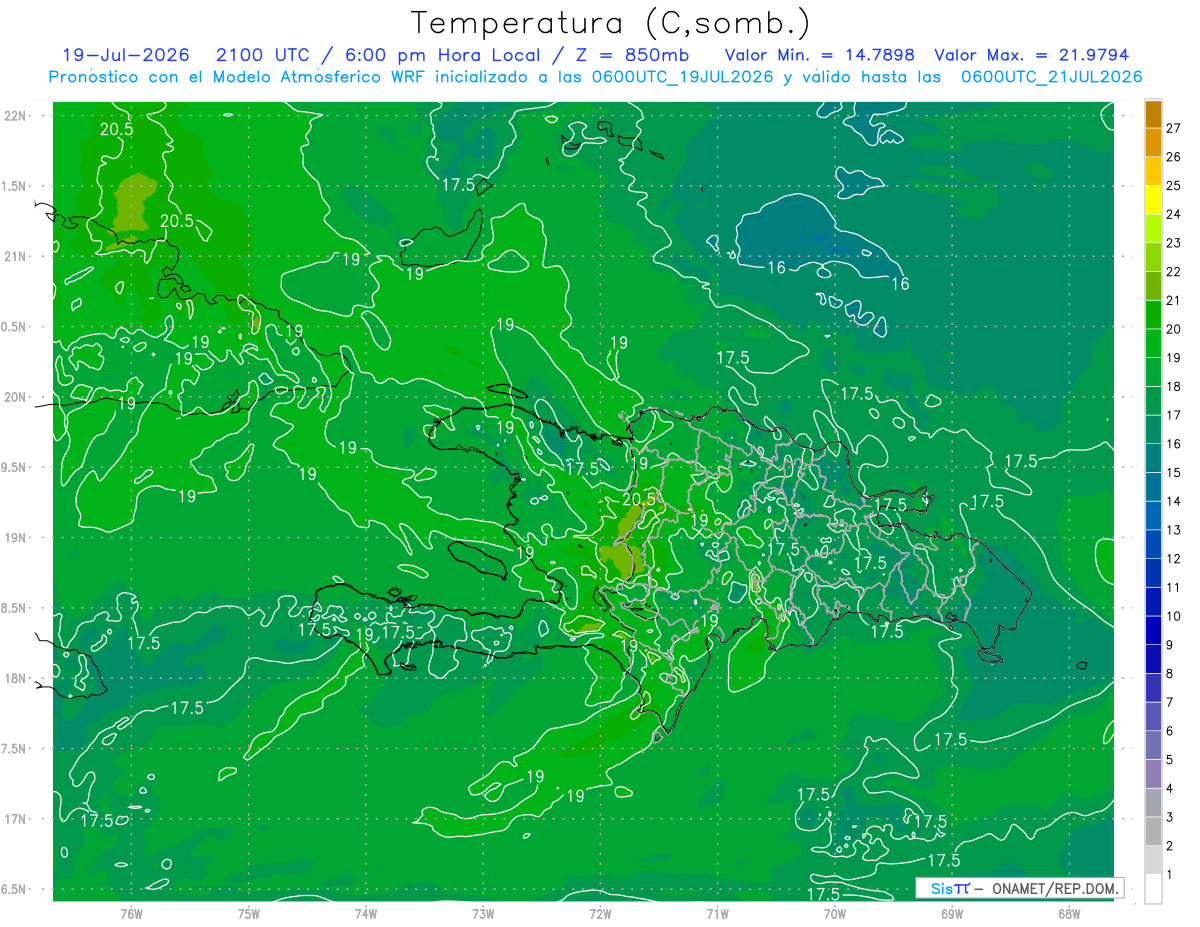
Task: Click the truncated latitude label '8.5N'
Action: tap(15, 608)
